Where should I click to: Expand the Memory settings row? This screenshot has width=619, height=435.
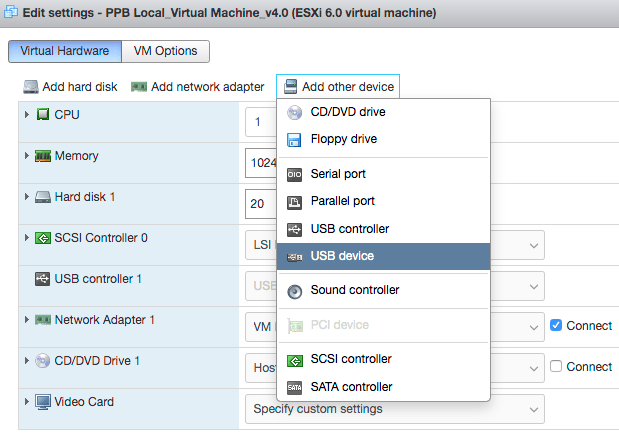click(x=27, y=156)
